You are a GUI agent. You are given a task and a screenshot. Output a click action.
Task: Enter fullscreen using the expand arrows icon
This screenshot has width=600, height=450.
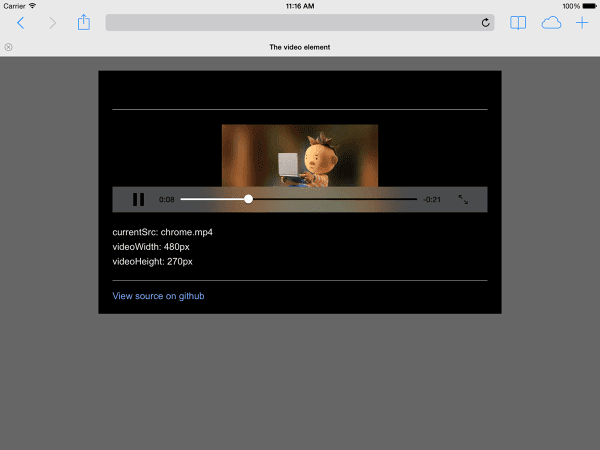[x=463, y=199]
